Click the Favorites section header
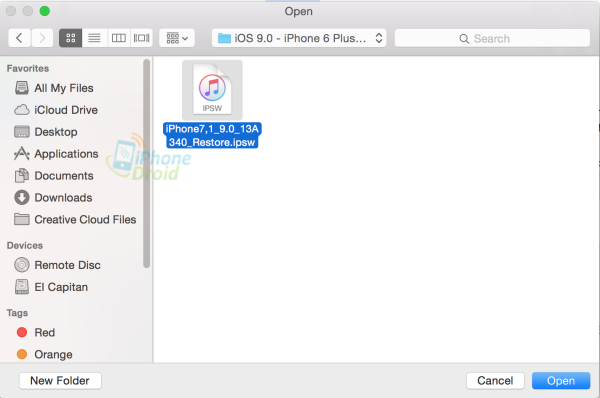The image size is (600, 398). coord(28,69)
